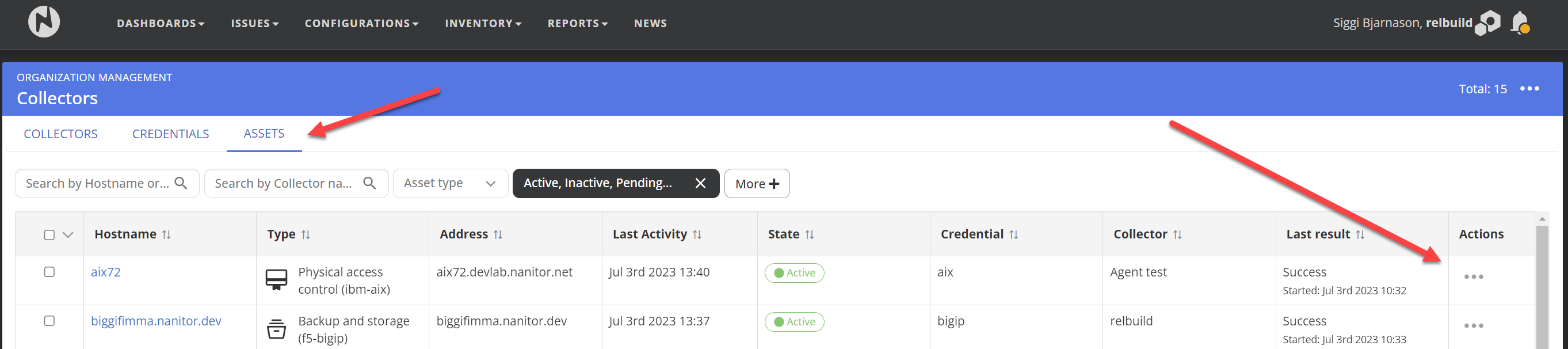This screenshot has height=349, width=1568.
Task: Tick the biggifimma.nanitor.dev row checkbox
Action: [49, 321]
